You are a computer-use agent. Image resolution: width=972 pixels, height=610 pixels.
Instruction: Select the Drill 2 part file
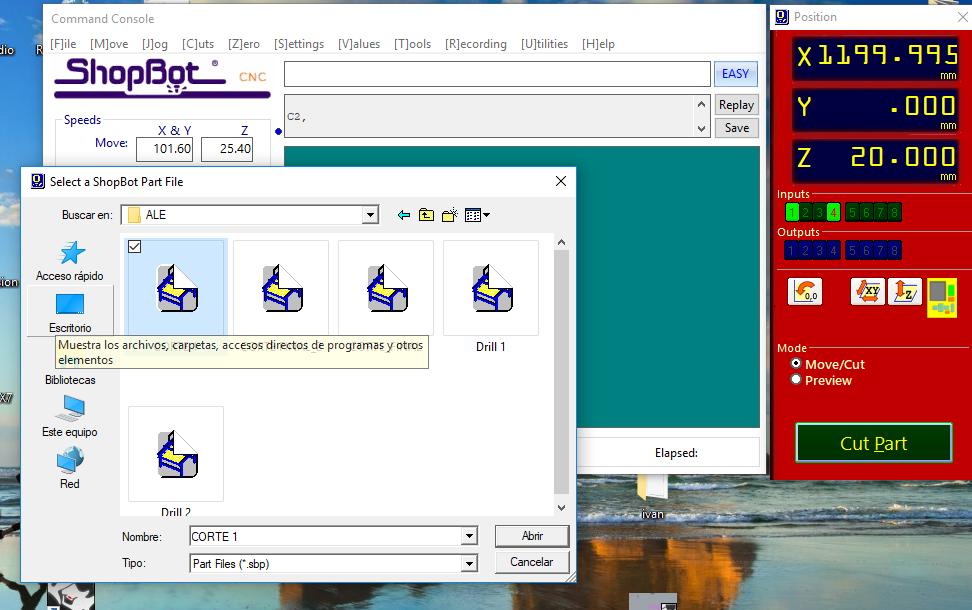tap(176, 461)
